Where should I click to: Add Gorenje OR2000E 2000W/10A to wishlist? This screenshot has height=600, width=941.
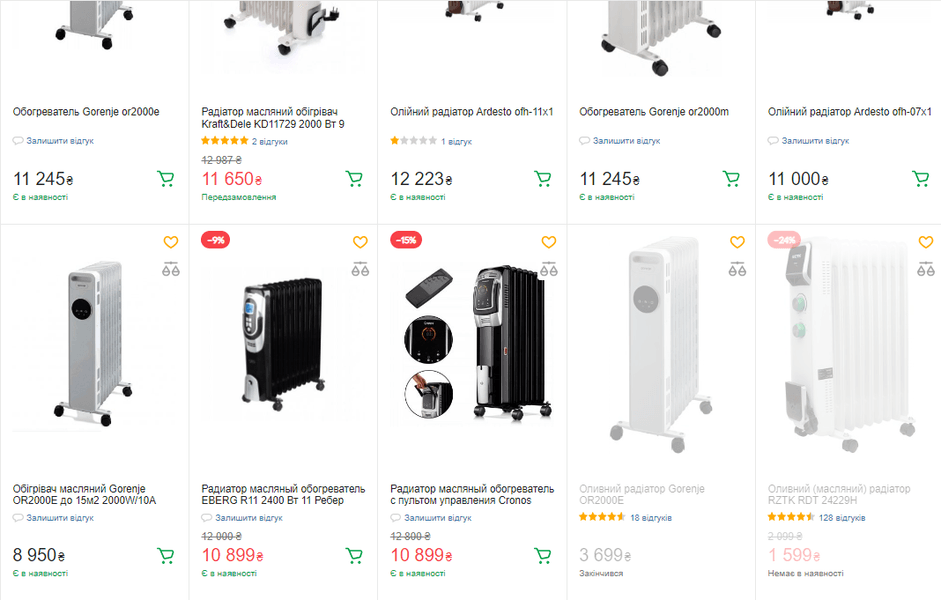point(171,242)
